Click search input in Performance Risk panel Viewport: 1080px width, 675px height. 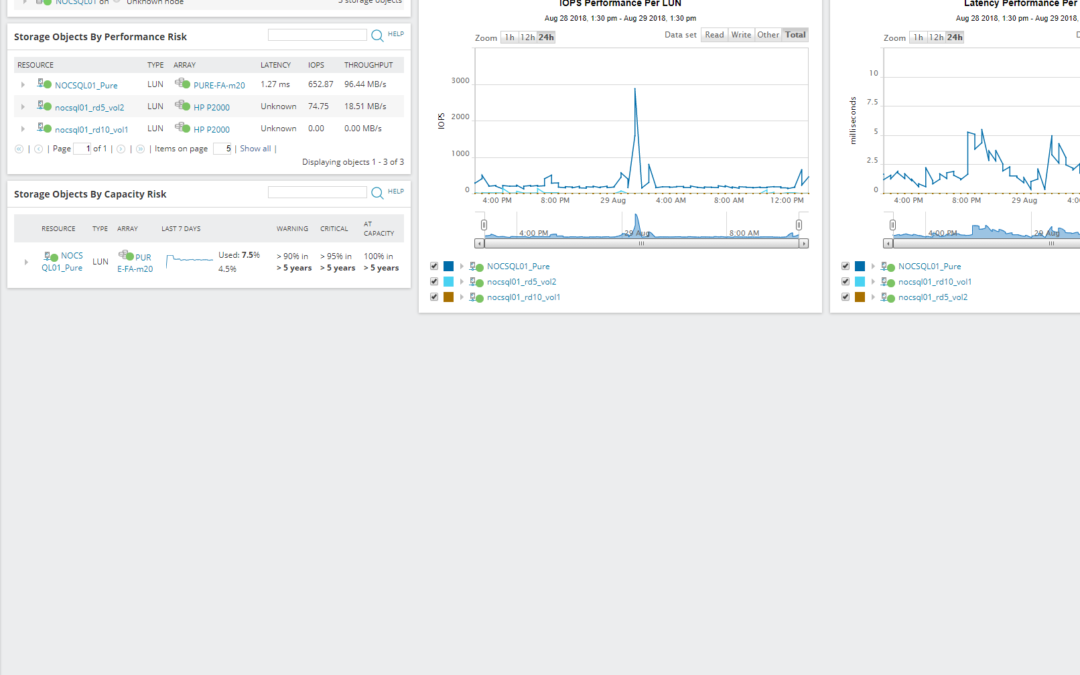click(318, 34)
